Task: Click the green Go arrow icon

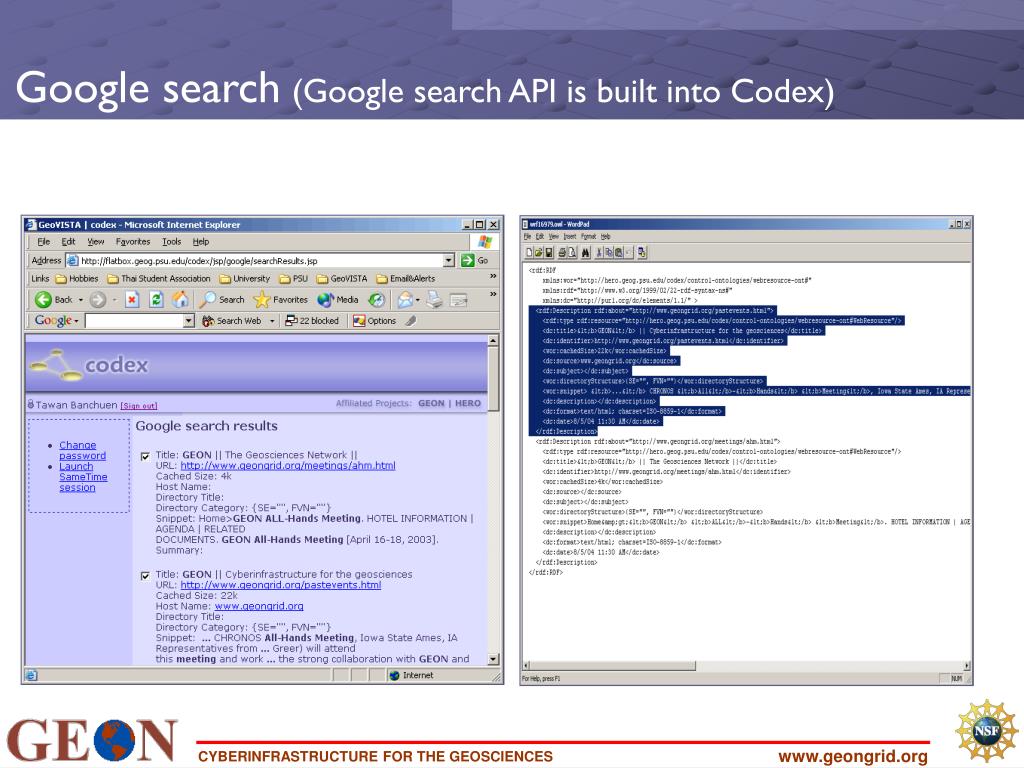Action: pos(467,261)
